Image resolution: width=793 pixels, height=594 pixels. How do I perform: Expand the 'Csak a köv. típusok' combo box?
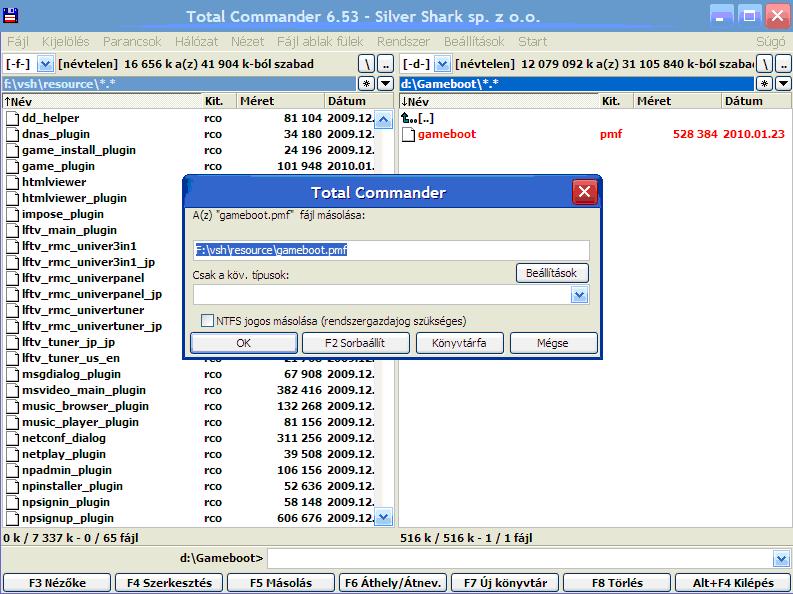(x=579, y=295)
